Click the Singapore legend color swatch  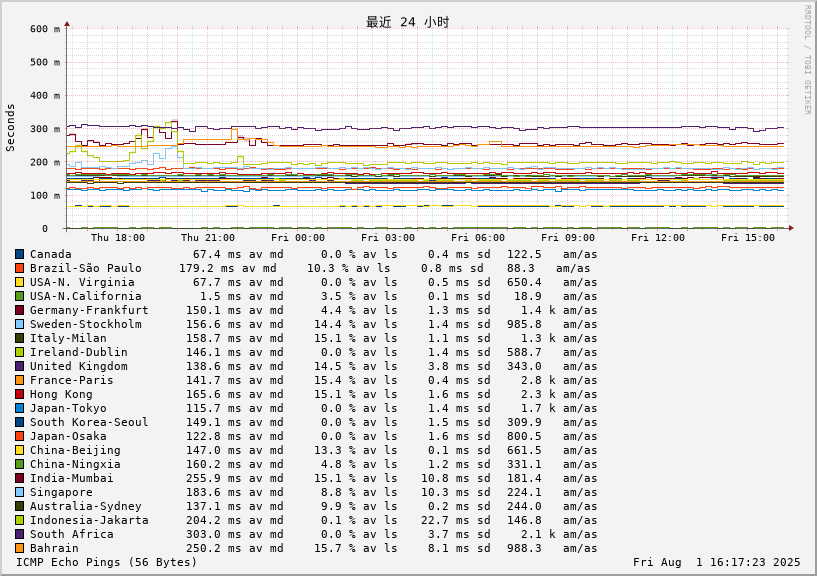[x=19, y=493]
